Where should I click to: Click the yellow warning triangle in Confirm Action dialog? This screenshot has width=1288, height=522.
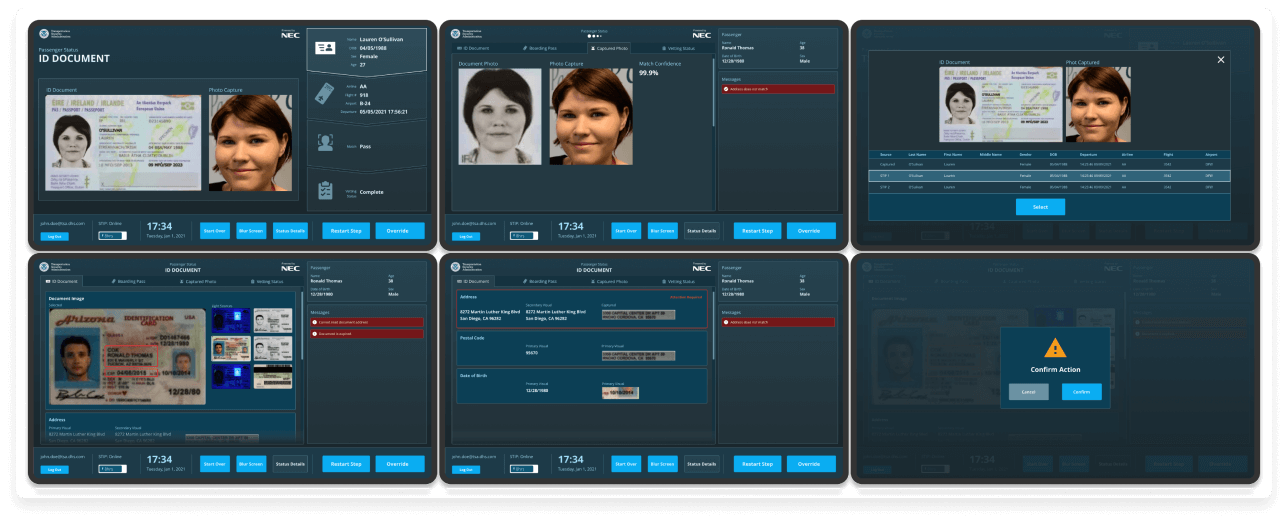(x=1055, y=348)
